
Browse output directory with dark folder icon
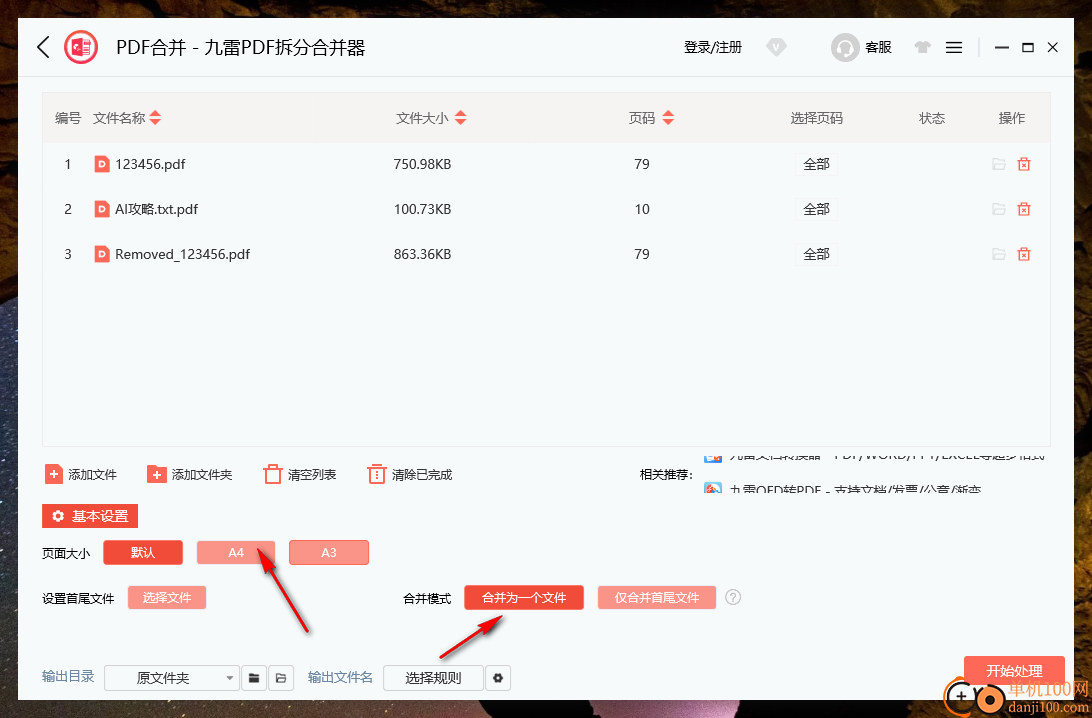254,678
